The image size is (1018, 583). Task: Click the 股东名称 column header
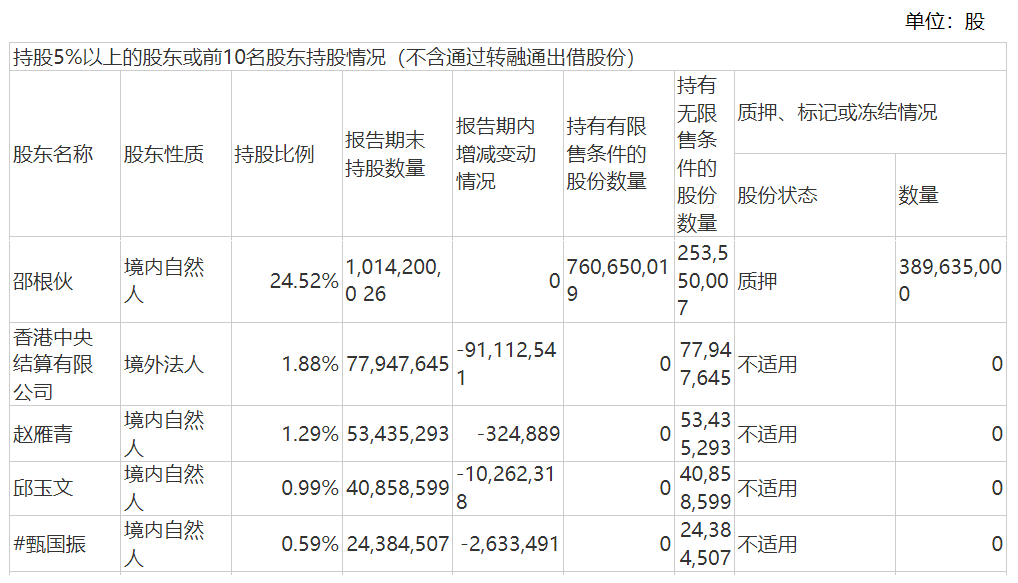pyautogui.click(x=53, y=154)
